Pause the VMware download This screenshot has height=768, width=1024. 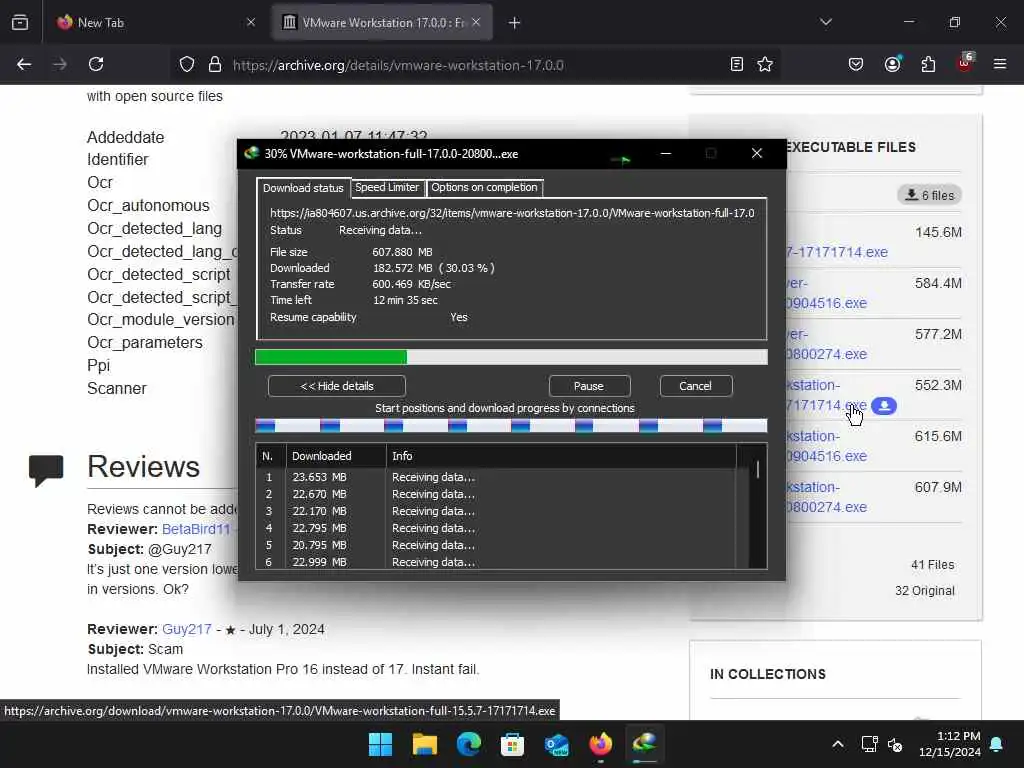[x=589, y=386]
